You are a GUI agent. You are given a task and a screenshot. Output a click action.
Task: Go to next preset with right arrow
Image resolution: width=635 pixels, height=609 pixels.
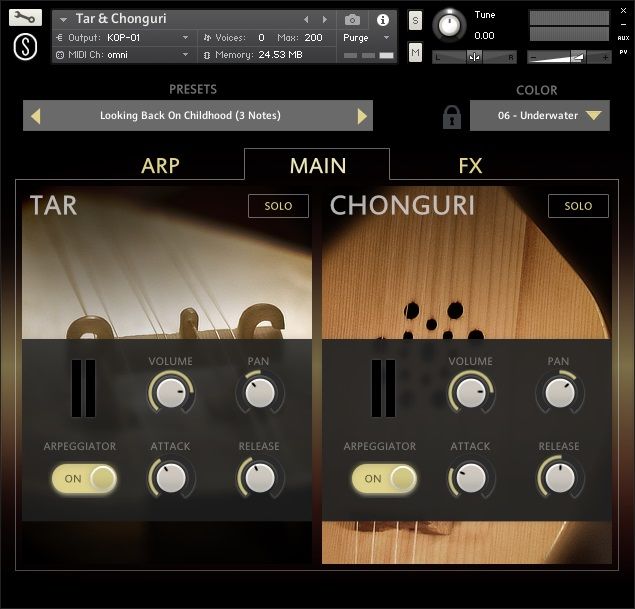coord(362,116)
